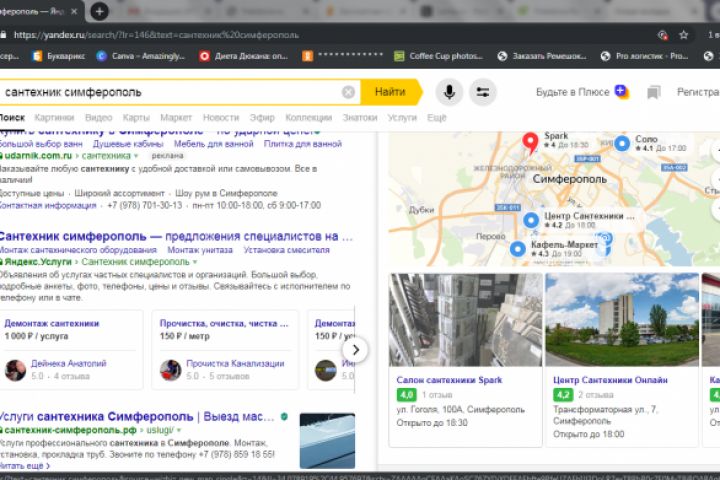Expand Читать ещё snippet link
This screenshot has width=720, height=480.
coord(25,465)
